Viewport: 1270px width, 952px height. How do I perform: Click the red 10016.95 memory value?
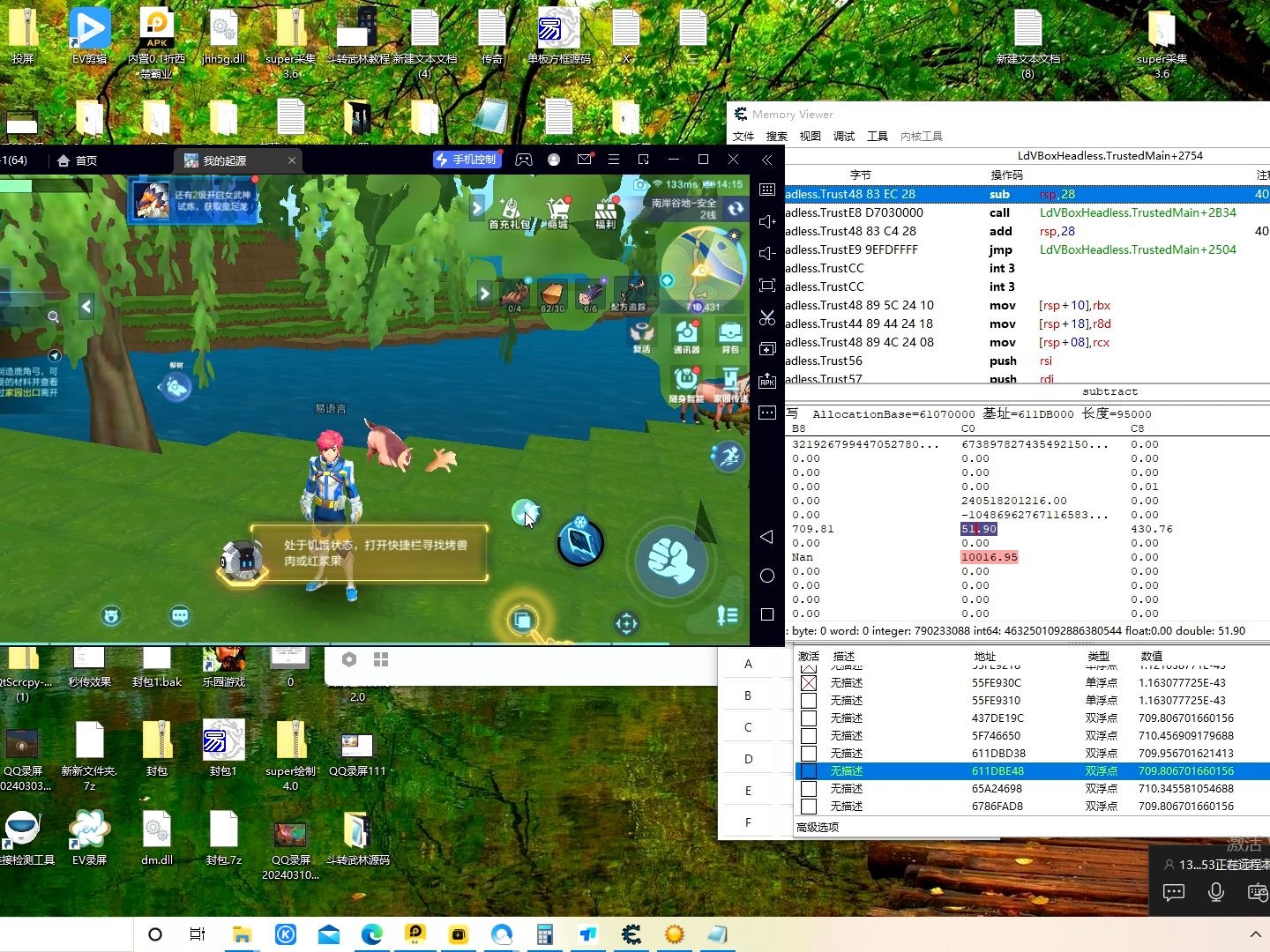tap(990, 557)
